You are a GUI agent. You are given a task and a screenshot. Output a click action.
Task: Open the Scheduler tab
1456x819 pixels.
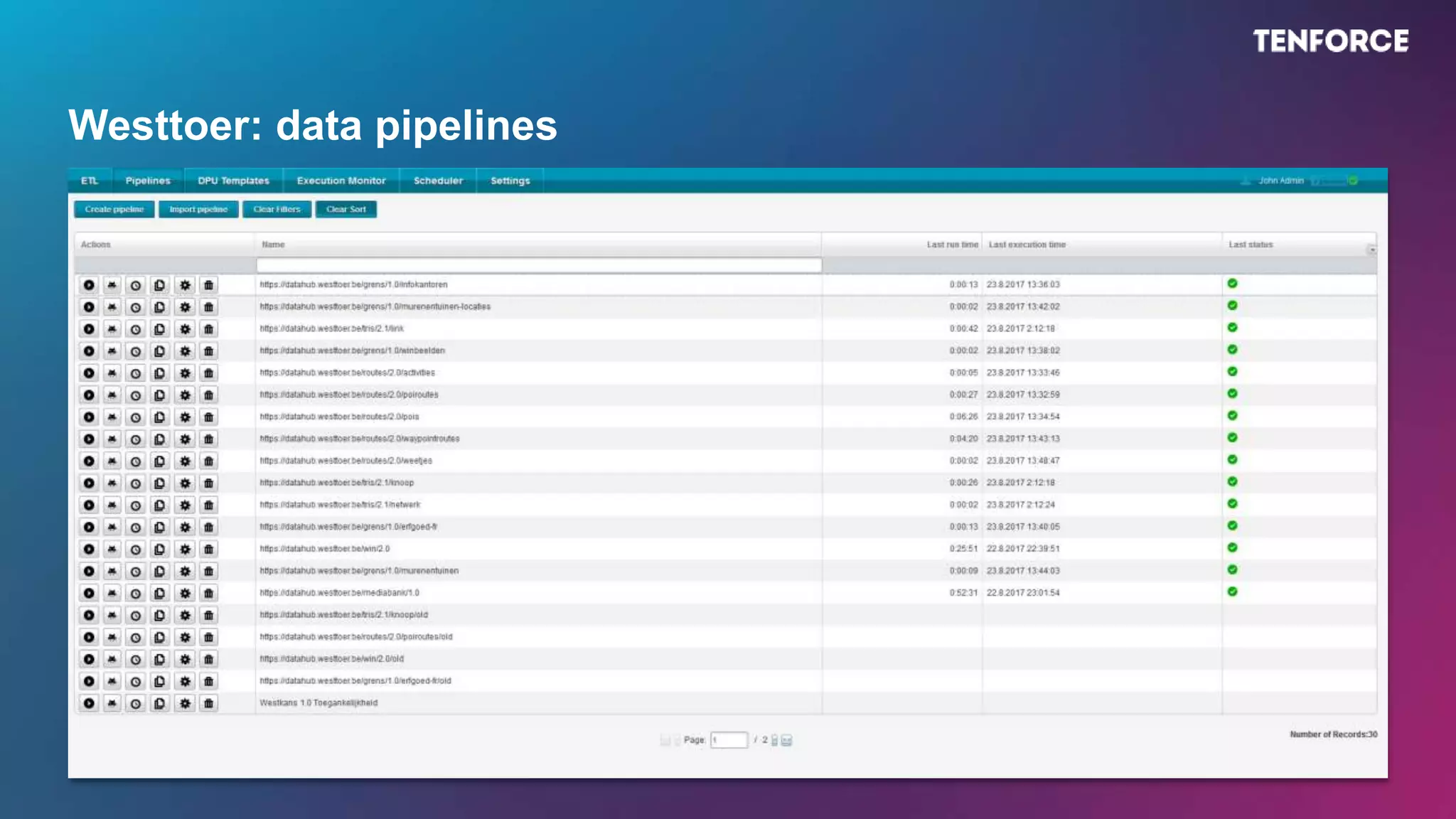tap(438, 181)
